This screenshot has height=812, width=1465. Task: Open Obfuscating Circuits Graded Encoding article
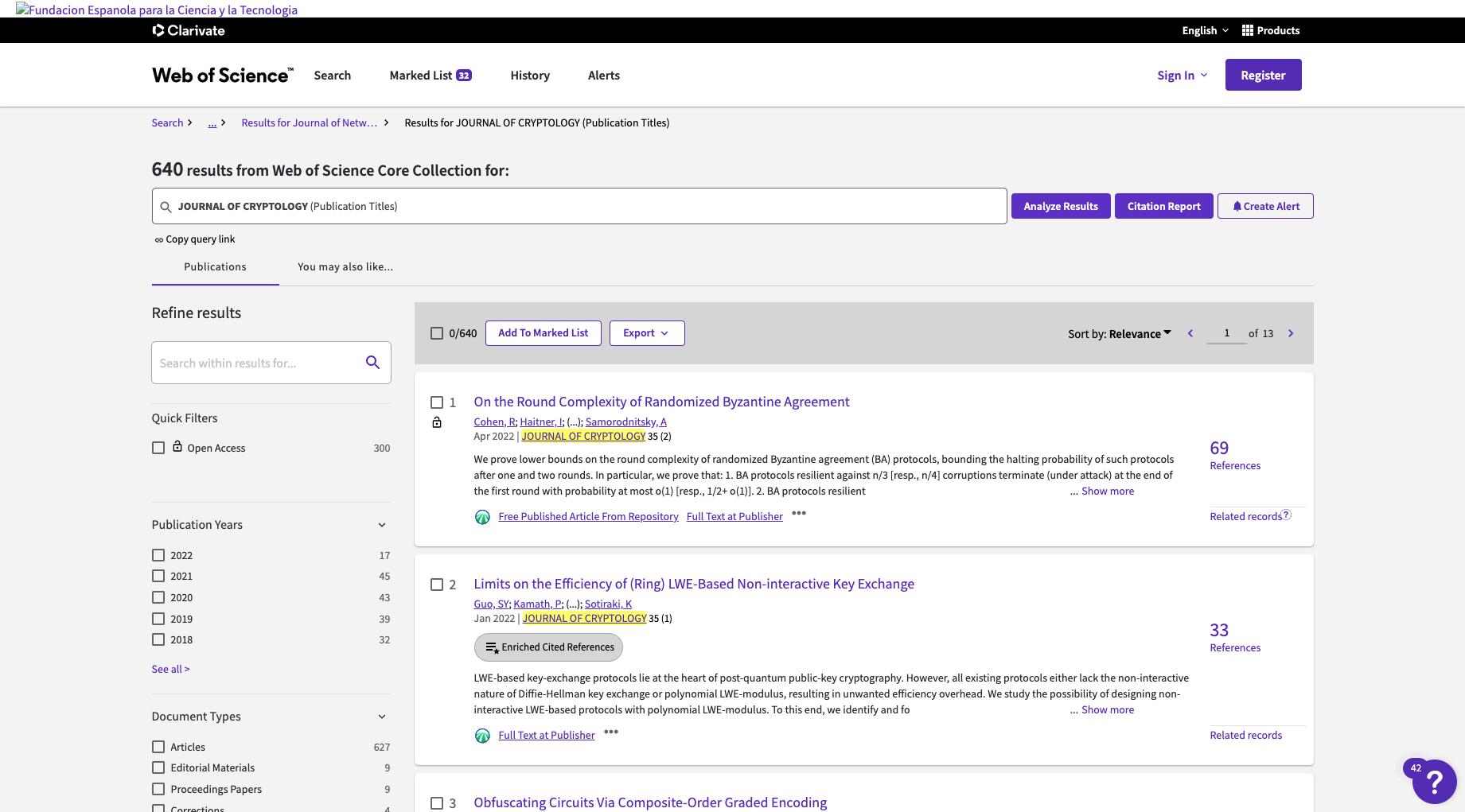tap(650, 802)
